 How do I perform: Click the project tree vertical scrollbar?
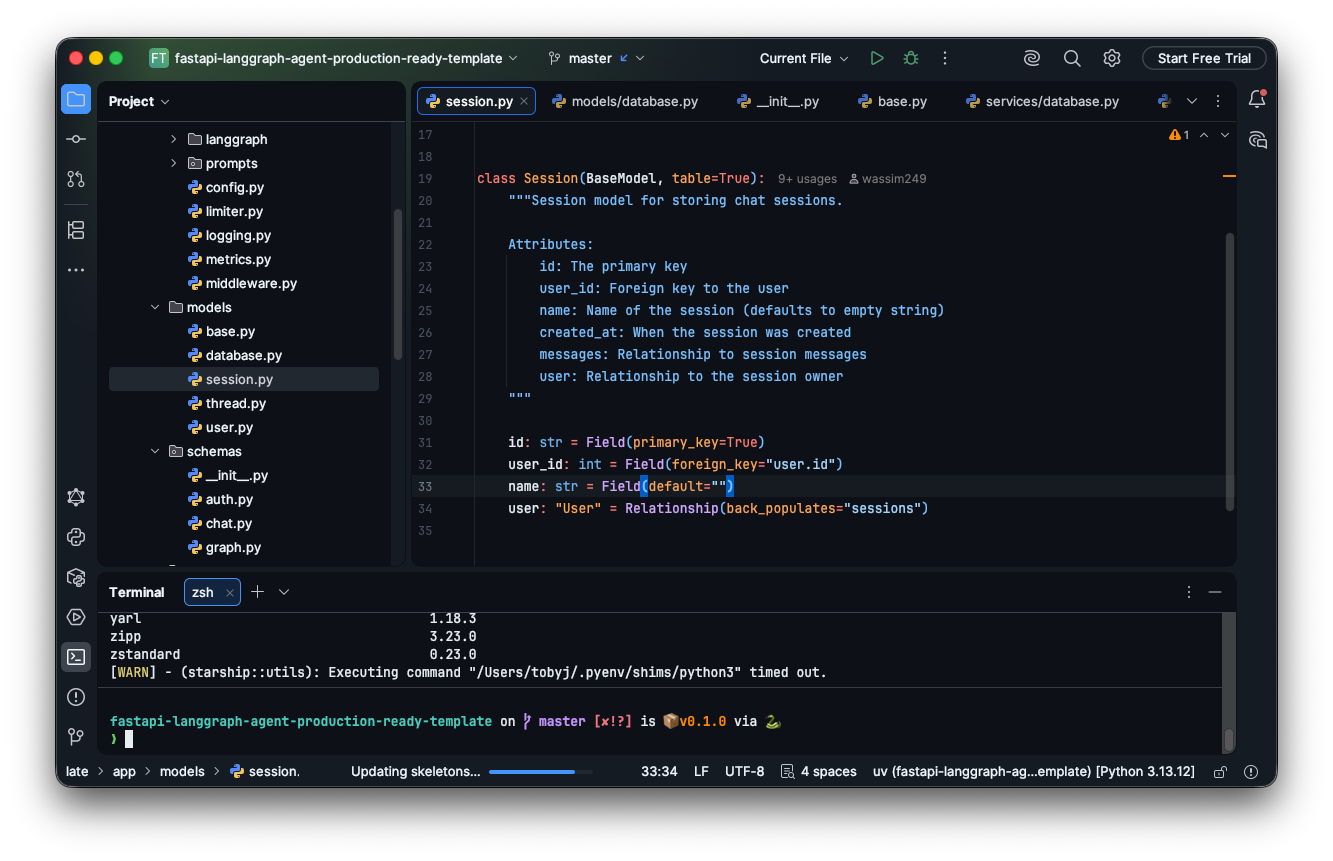pos(399,285)
